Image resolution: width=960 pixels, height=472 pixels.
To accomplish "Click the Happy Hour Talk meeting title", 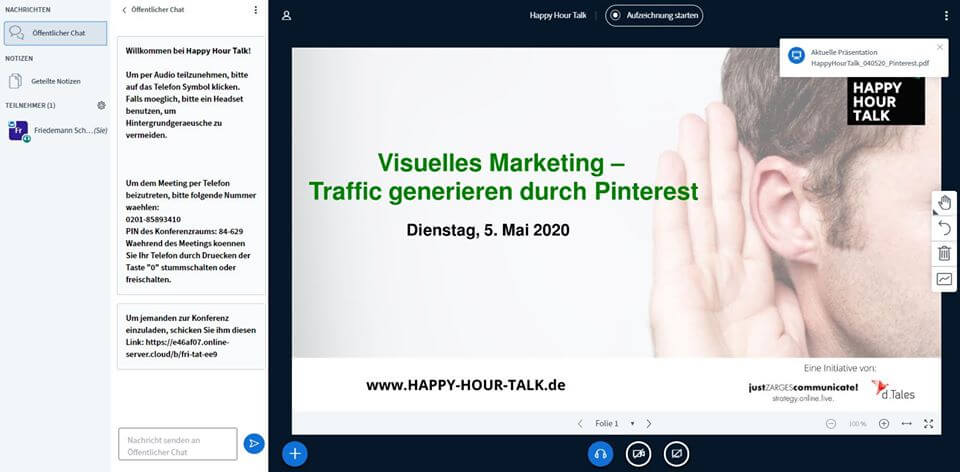I will [558, 15].
